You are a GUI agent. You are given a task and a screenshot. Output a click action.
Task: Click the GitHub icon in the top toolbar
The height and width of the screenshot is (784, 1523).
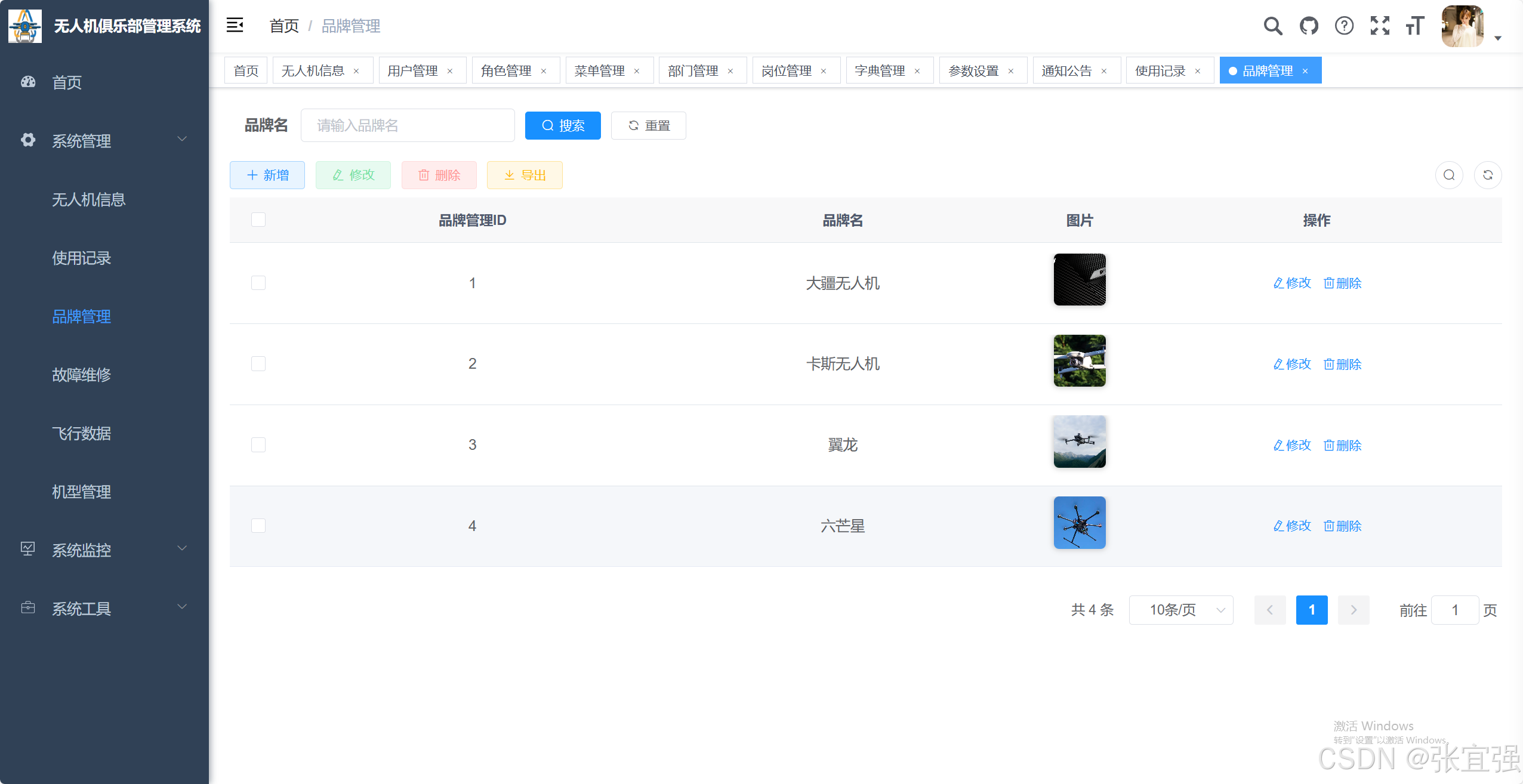pos(1308,26)
